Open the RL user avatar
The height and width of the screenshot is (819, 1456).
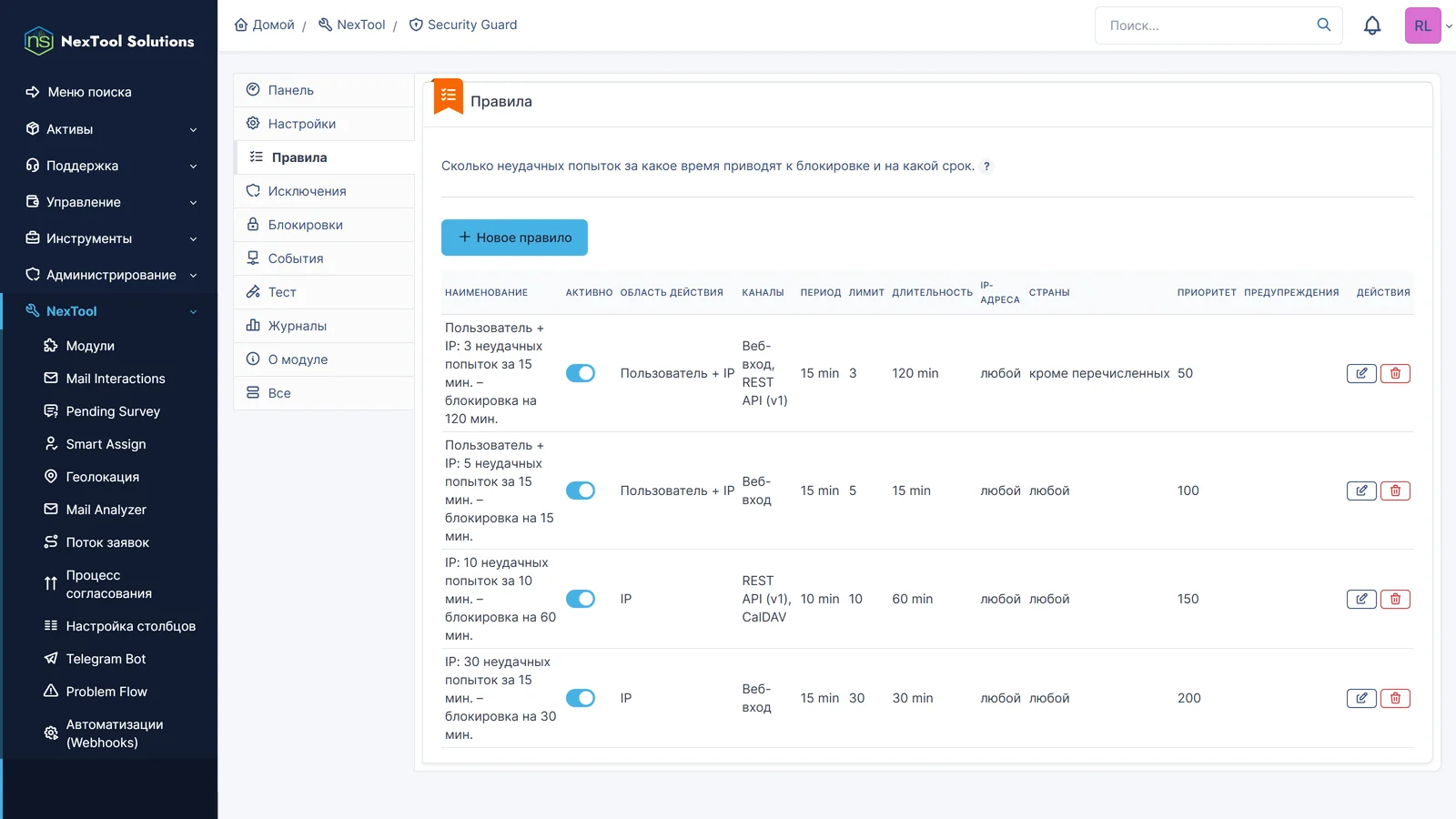[x=1422, y=25]
